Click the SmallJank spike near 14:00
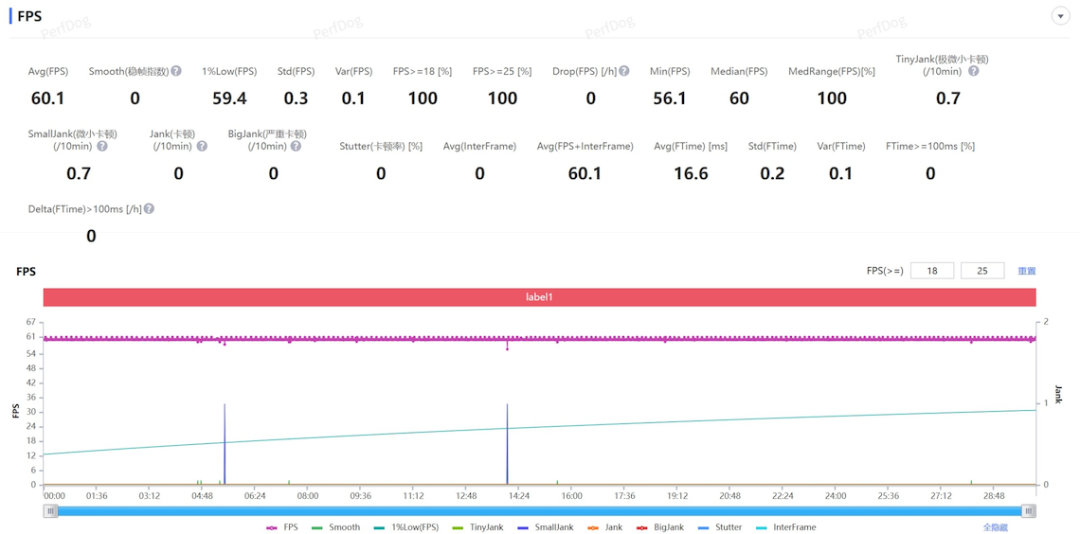Image resolution: width=1080 pixels, height=534 pixels. (x=507, y=444)
